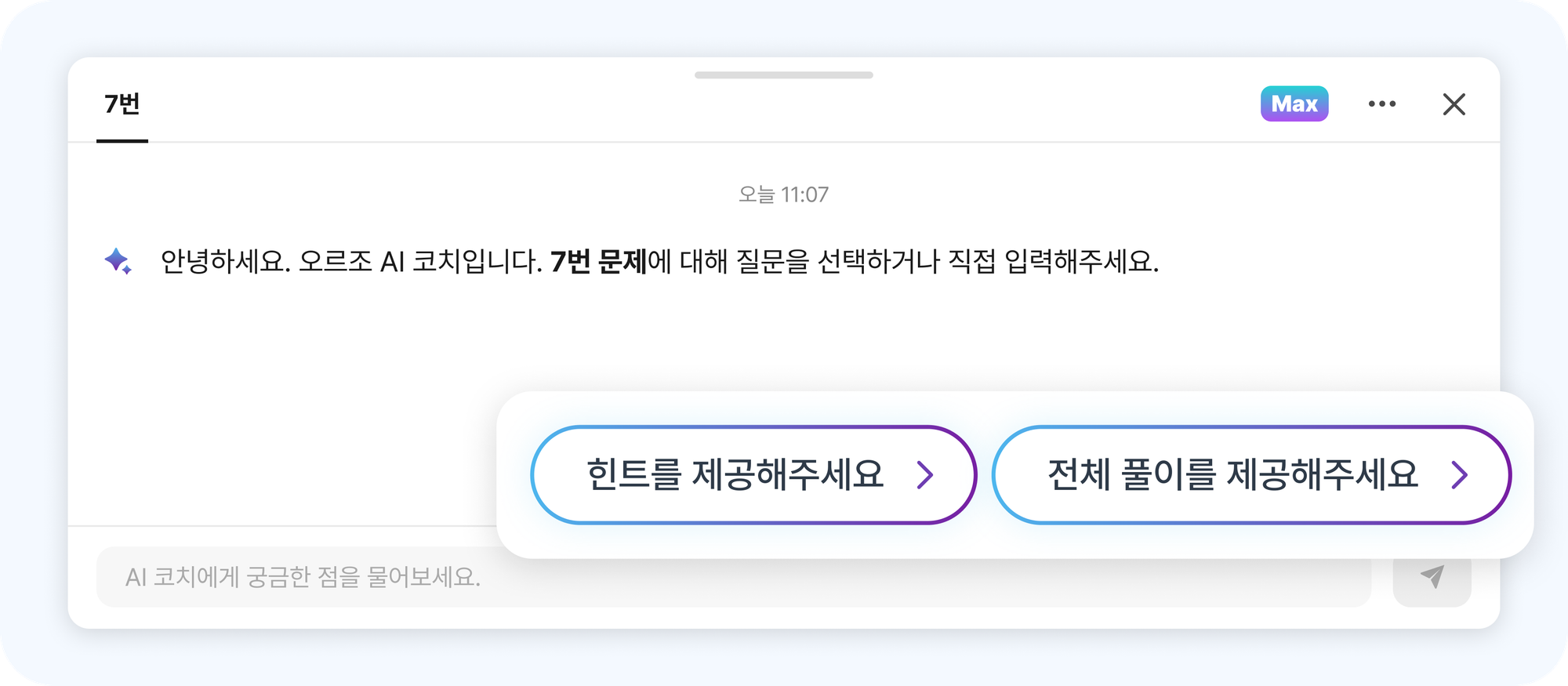The width and height of the screenshot is (1568, 686).
Task: Request a hint via 힌트를 제공해주세요
Action: point(753,475)
